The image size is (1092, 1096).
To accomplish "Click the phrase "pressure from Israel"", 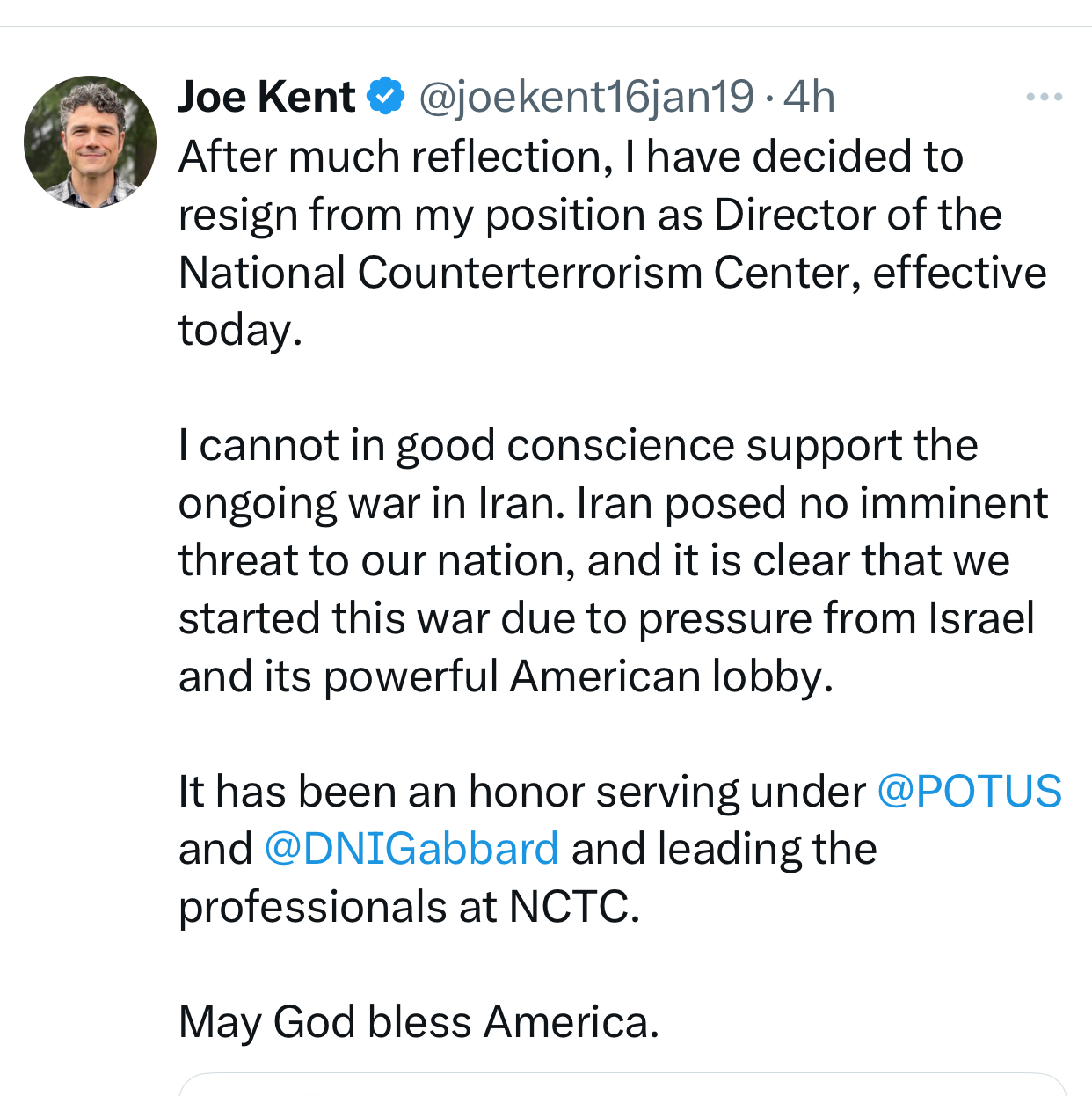I will tap(835, 618).
